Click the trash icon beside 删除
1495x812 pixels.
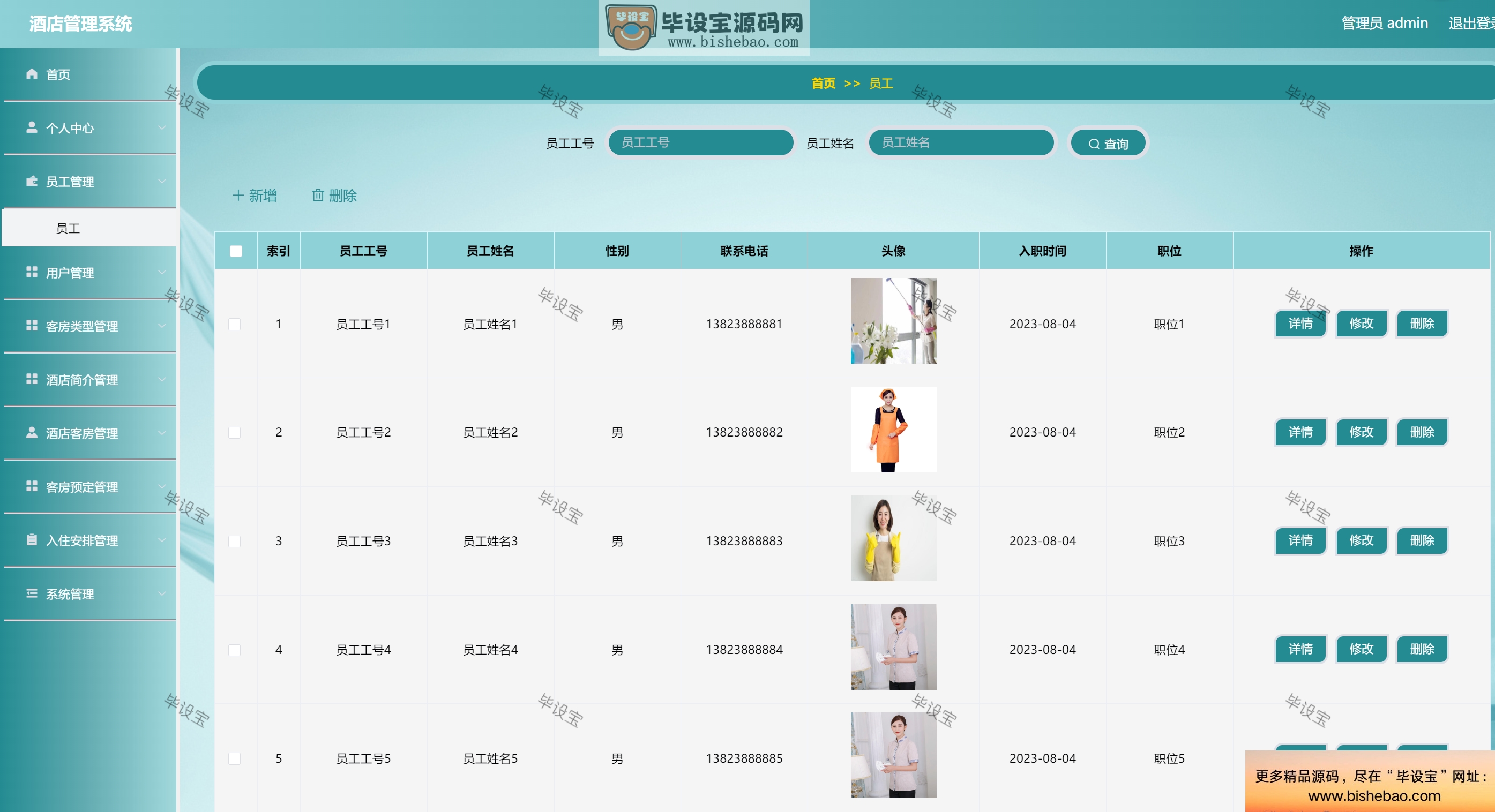pos(318,196)
